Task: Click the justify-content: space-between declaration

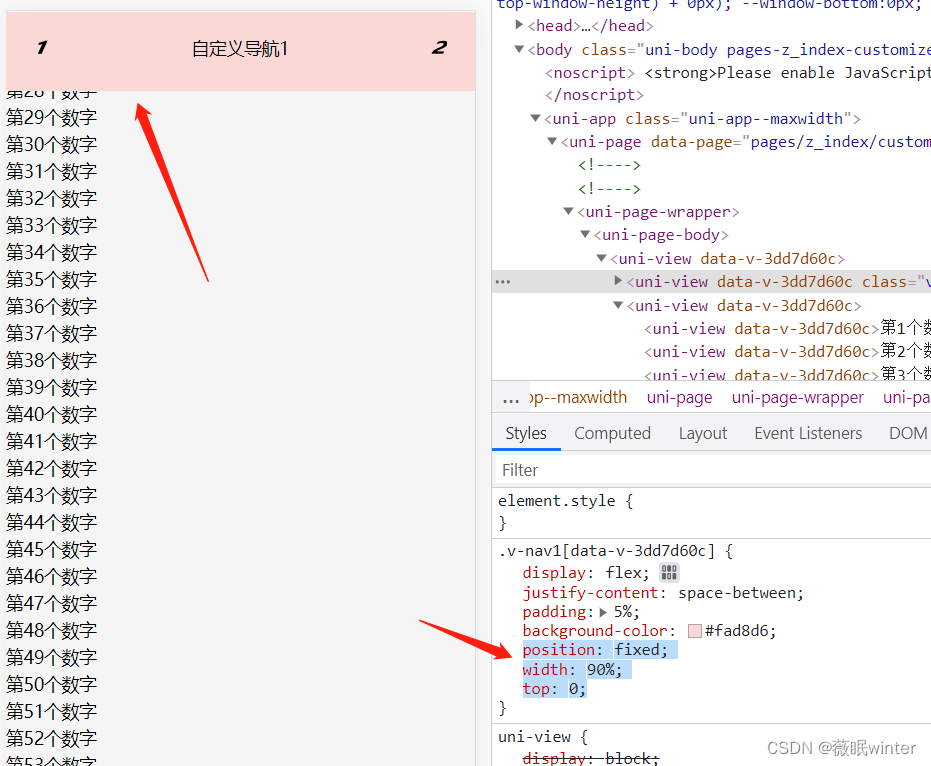Action: 663,593
